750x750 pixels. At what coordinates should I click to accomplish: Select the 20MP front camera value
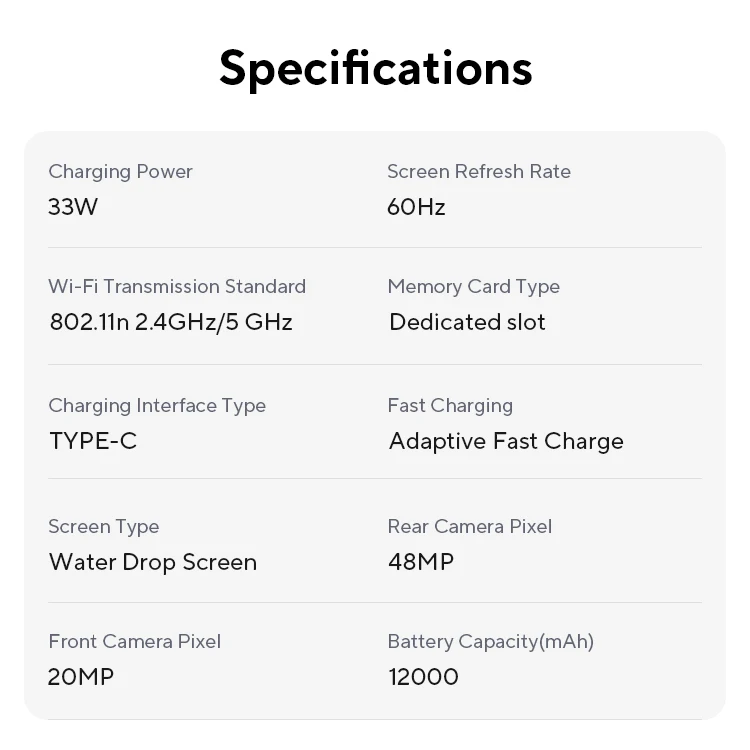pos(81,678)
